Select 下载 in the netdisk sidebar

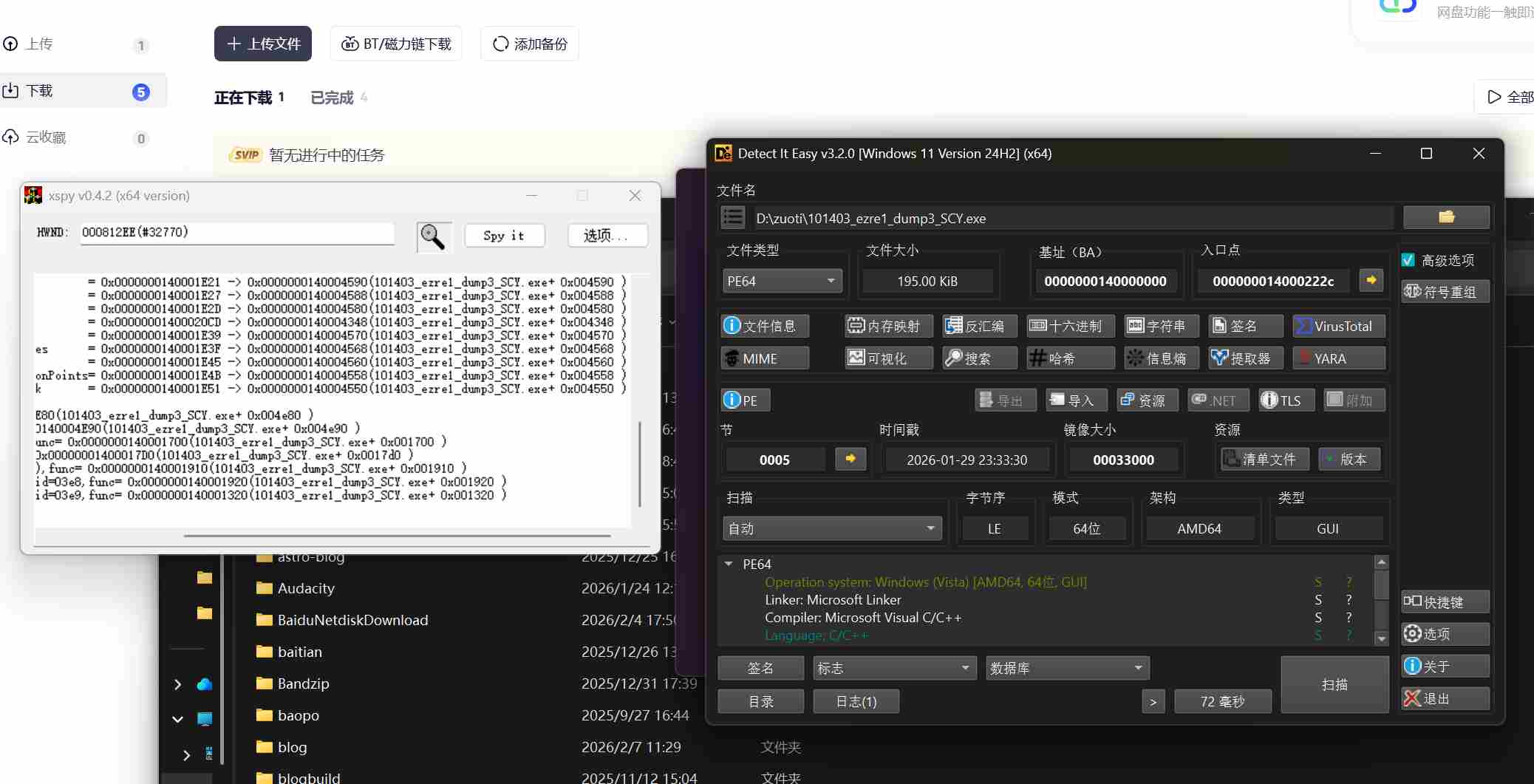[x=83, y=91]
